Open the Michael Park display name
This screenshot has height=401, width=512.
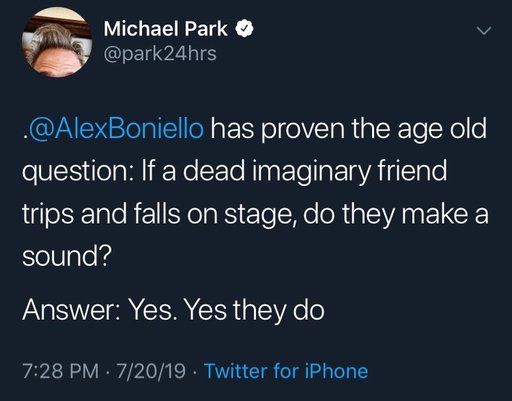[165, 28]
